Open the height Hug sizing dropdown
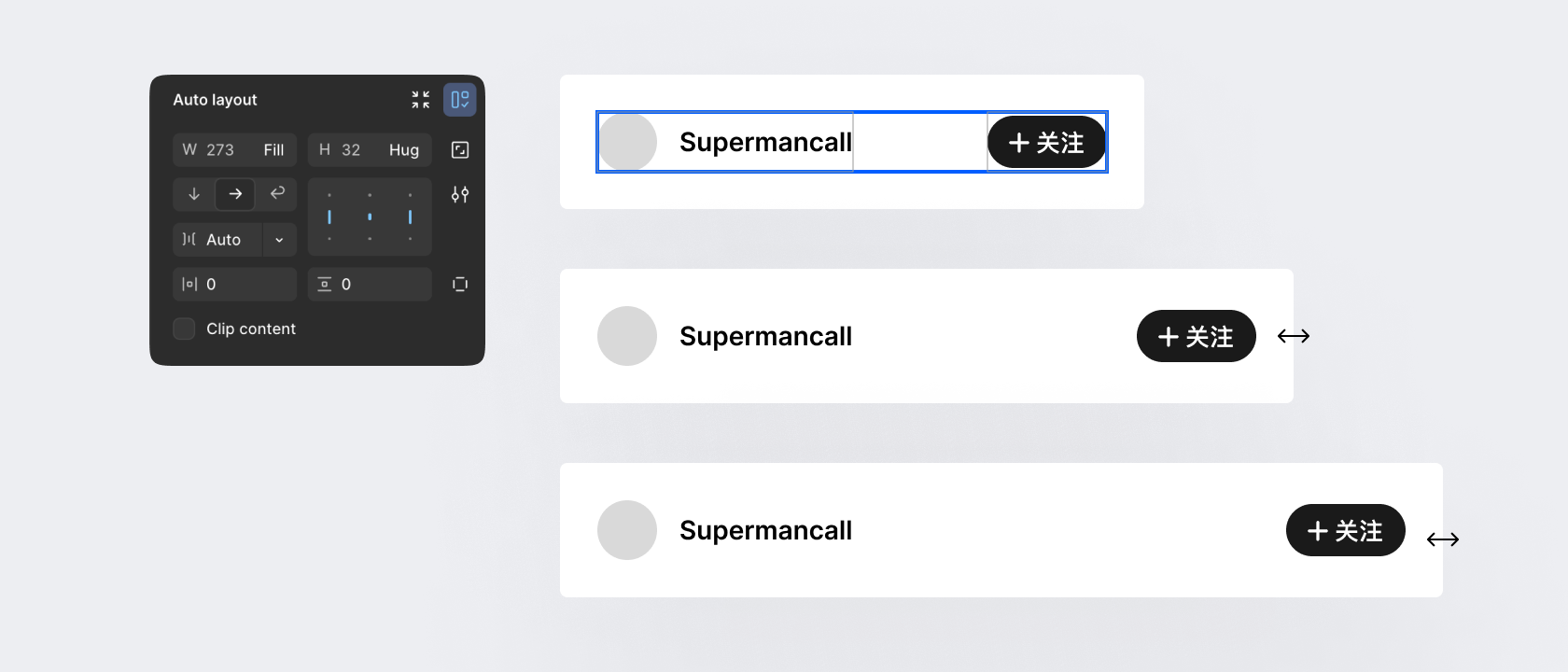 point(404,150)
